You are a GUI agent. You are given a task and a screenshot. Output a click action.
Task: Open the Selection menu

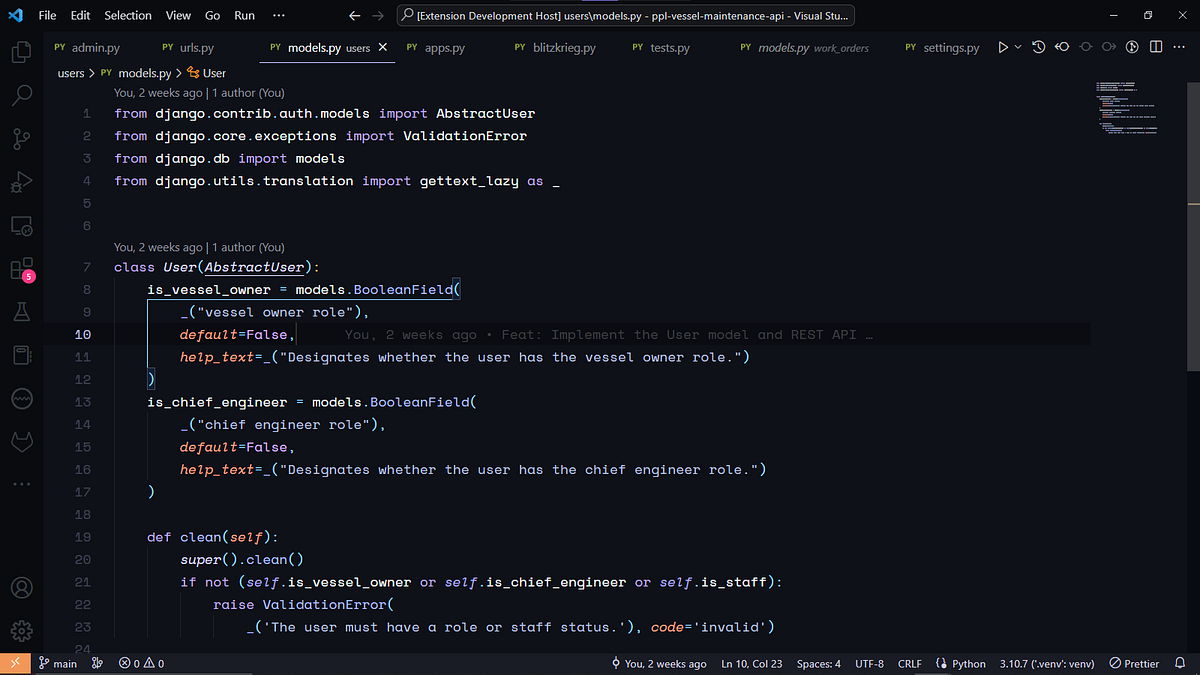pos(127,15)
